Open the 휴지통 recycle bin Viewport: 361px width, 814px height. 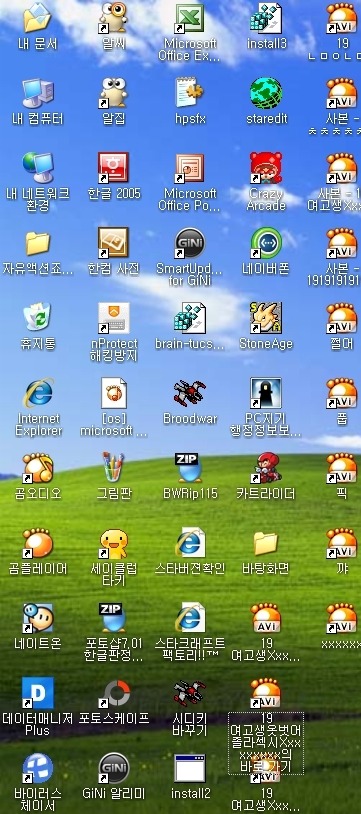37,318
